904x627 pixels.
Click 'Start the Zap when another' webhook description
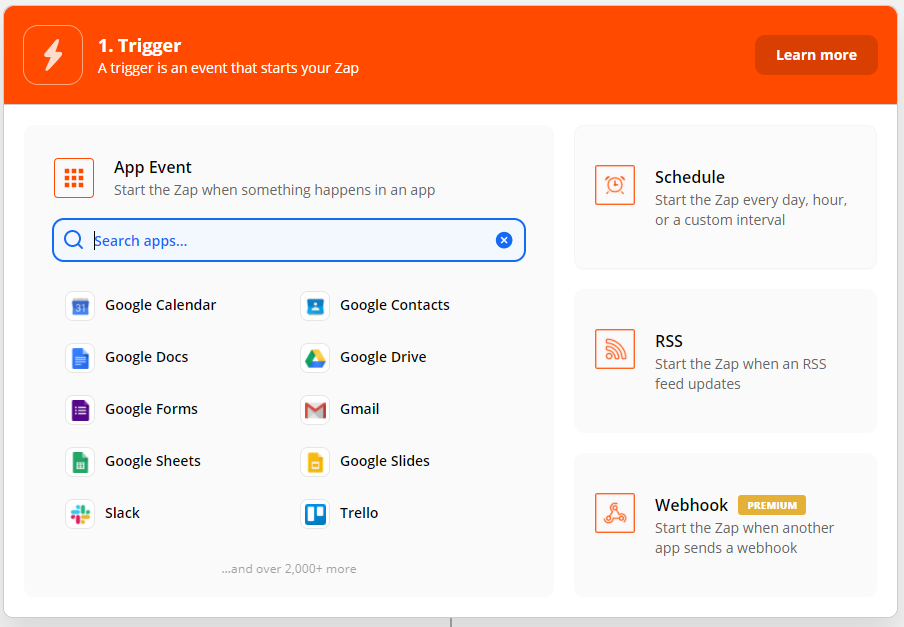point(744,538)
